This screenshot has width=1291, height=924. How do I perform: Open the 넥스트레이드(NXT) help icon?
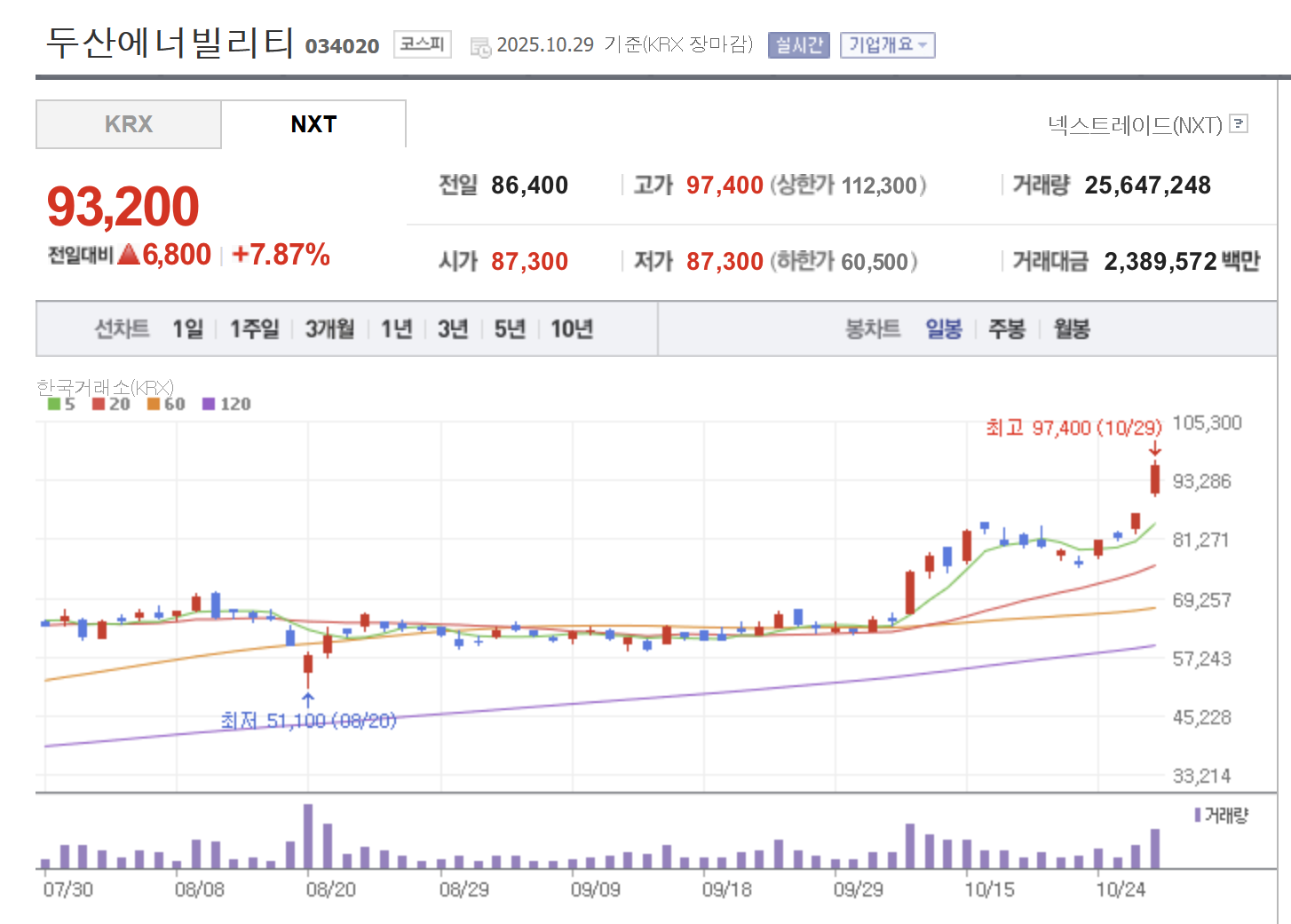point(1239,123)
